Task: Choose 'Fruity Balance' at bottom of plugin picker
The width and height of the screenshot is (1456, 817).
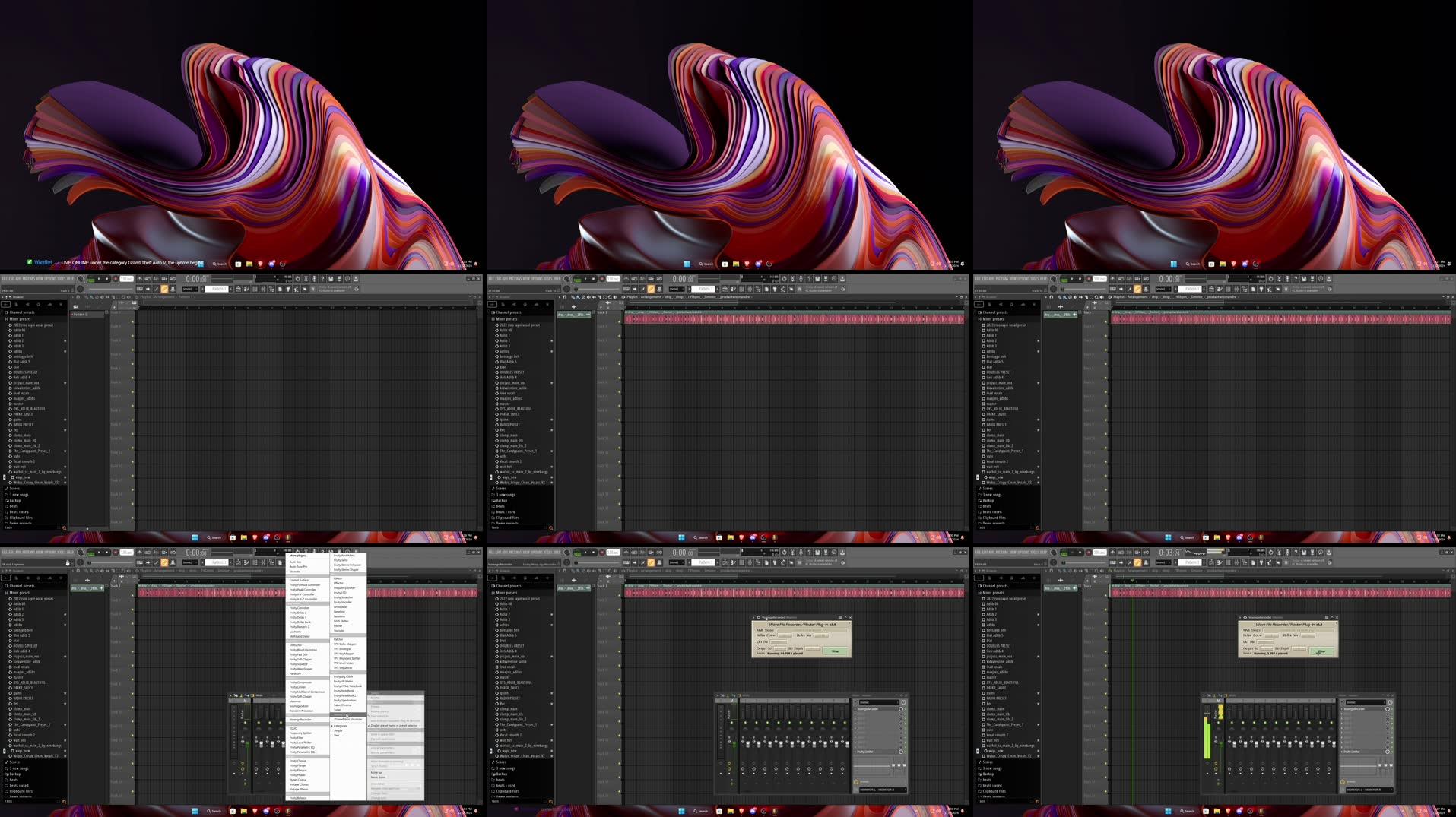Action: tap(298, 798)
